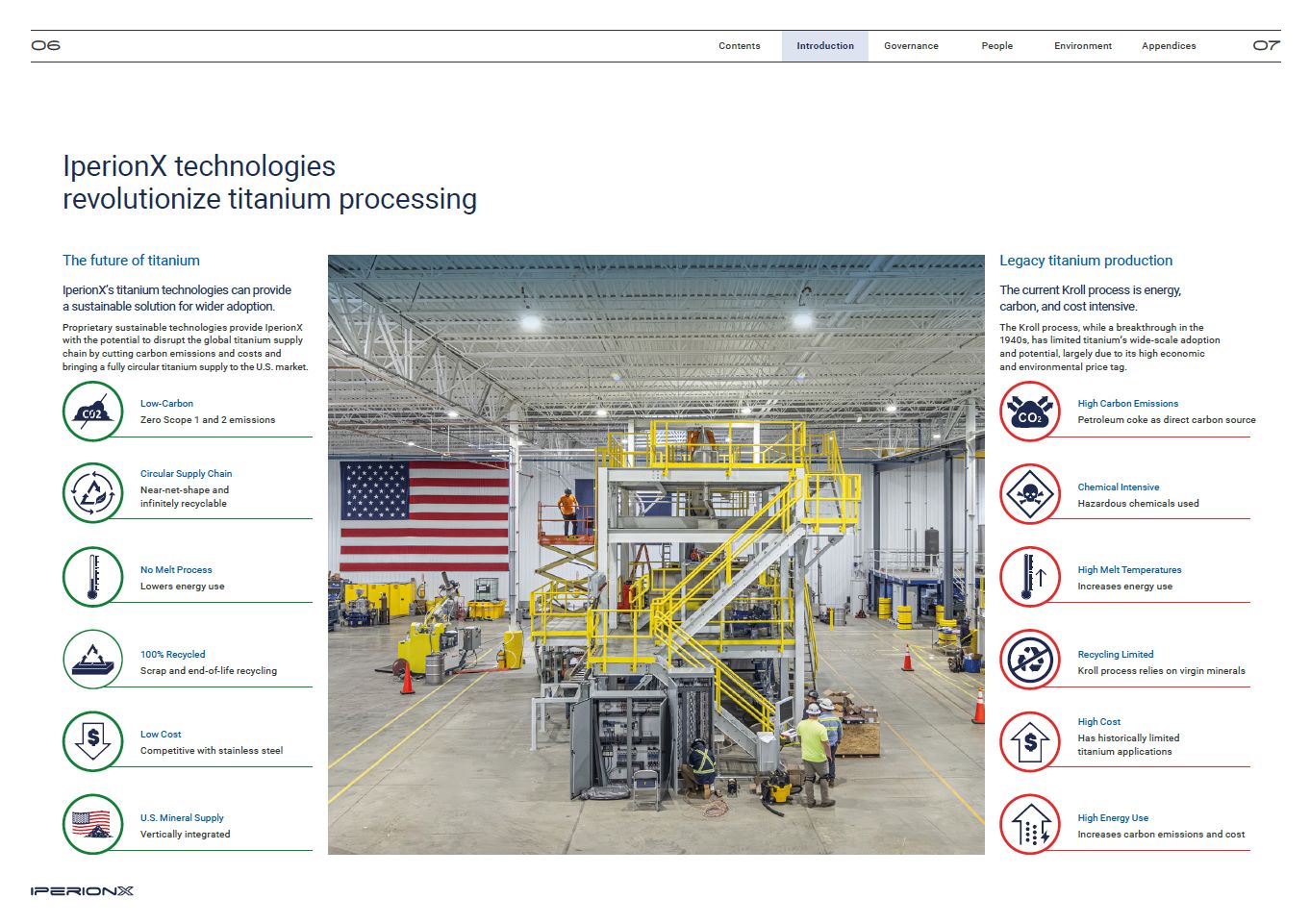1310x924 pixels.
Task: Go to the People section tab
Action: pyautogui.click(x=996, y=46)
